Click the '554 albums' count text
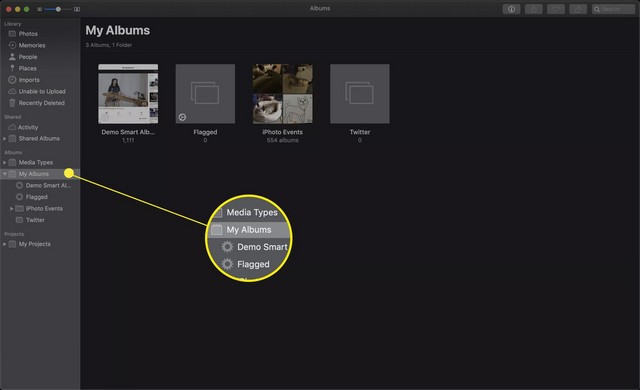 (282, 140)
